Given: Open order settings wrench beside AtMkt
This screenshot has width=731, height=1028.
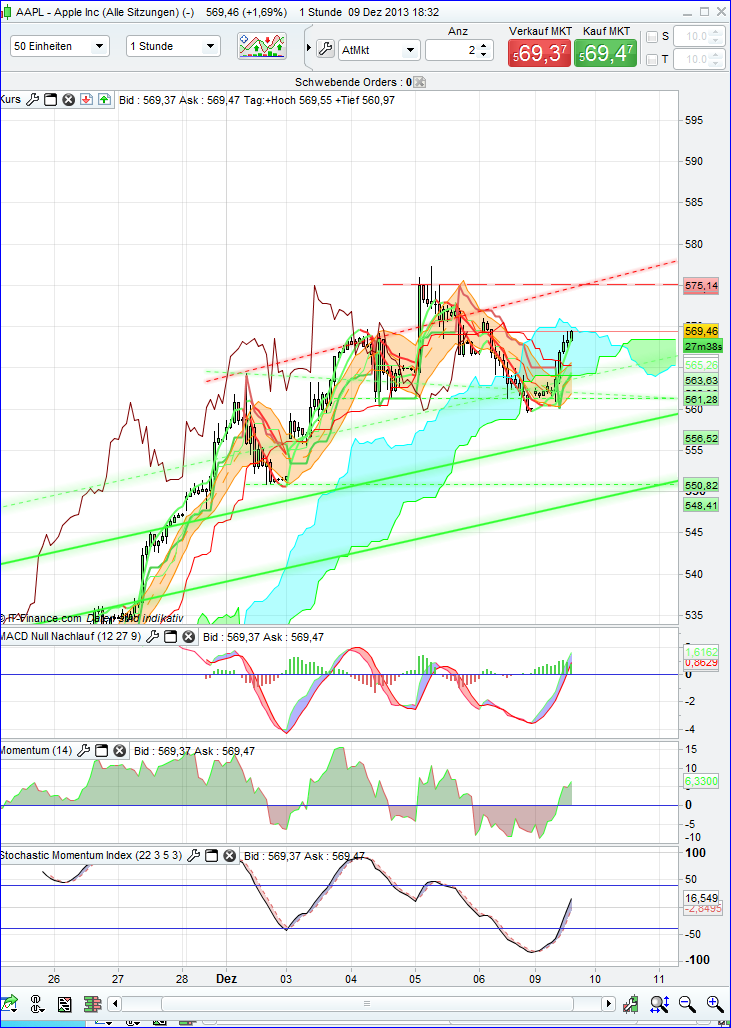Looking at the screenshot, I should click(325, 49).
